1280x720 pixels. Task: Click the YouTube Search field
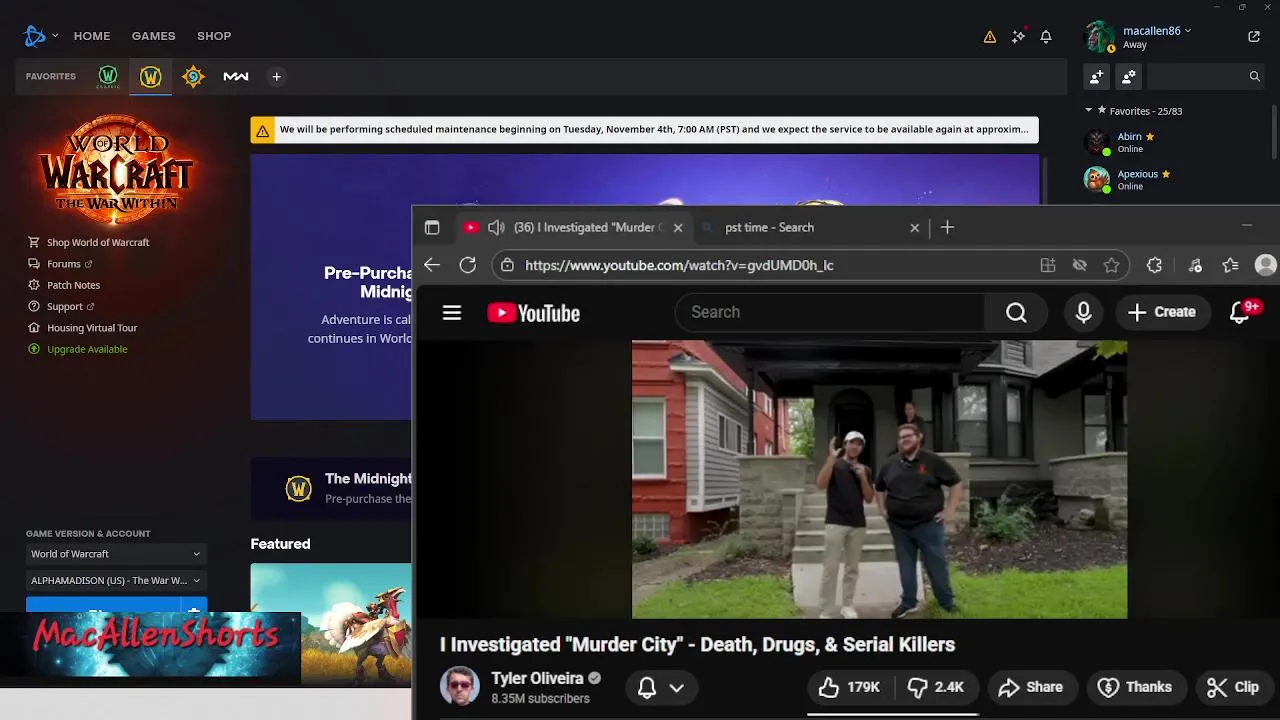tap(831, 312)
